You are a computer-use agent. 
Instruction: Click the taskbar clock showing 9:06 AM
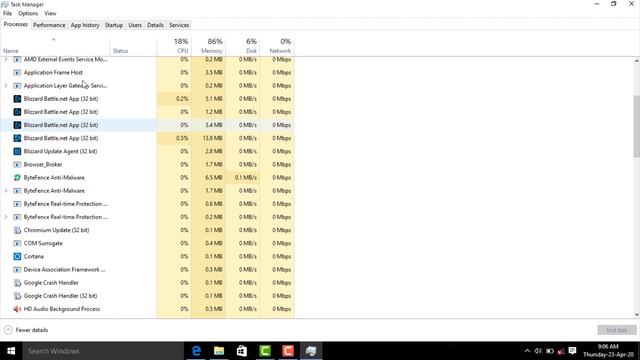(x=608, y=351)
